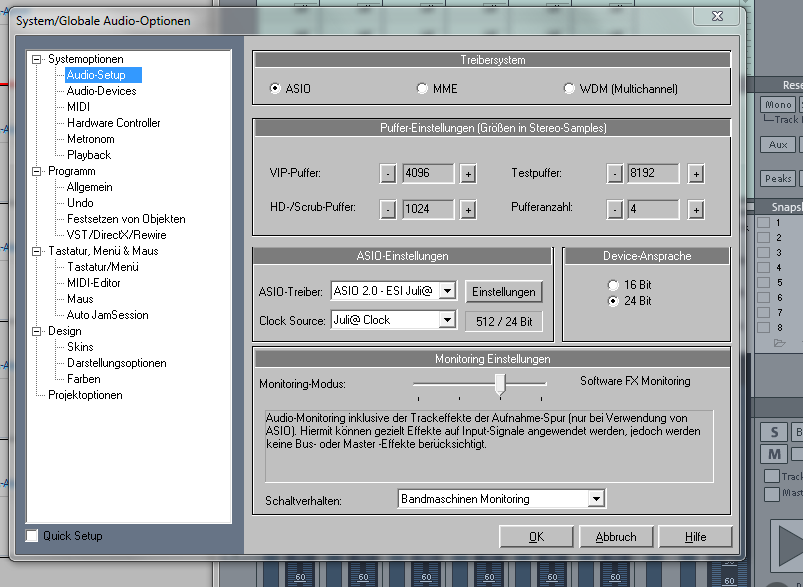
Task: Click the ASIO Einstellungen button
Action: [x=504, y=291]
